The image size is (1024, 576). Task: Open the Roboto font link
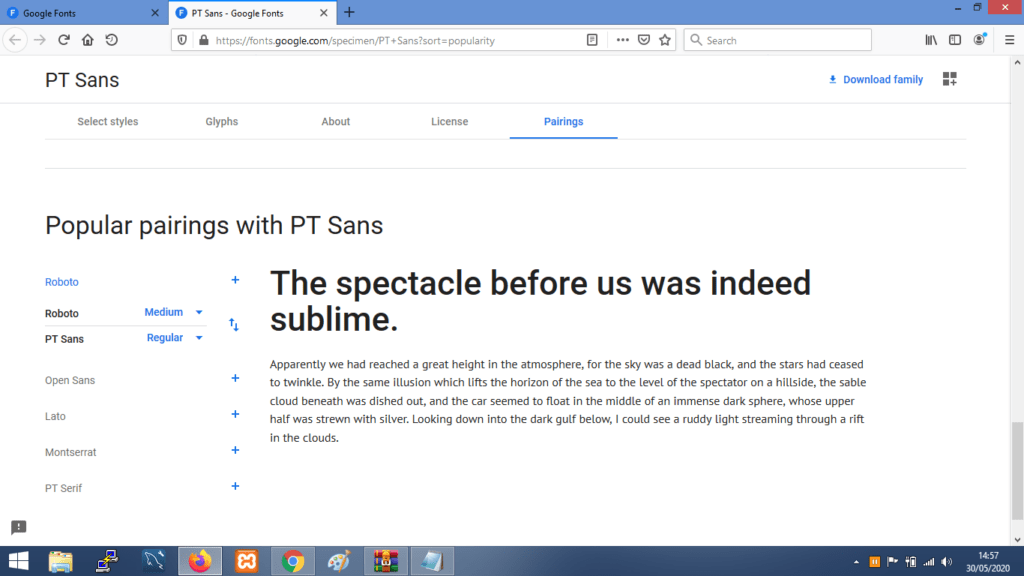61,282
